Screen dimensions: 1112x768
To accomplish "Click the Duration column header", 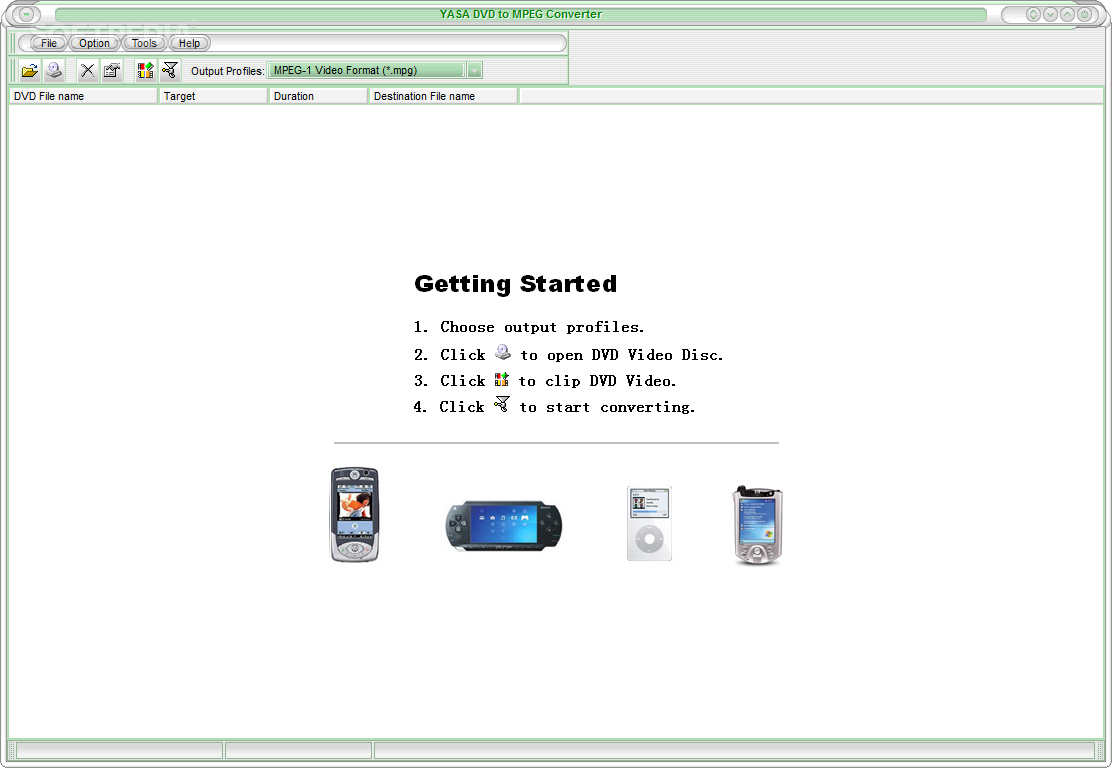I will (x=318, y=96).
